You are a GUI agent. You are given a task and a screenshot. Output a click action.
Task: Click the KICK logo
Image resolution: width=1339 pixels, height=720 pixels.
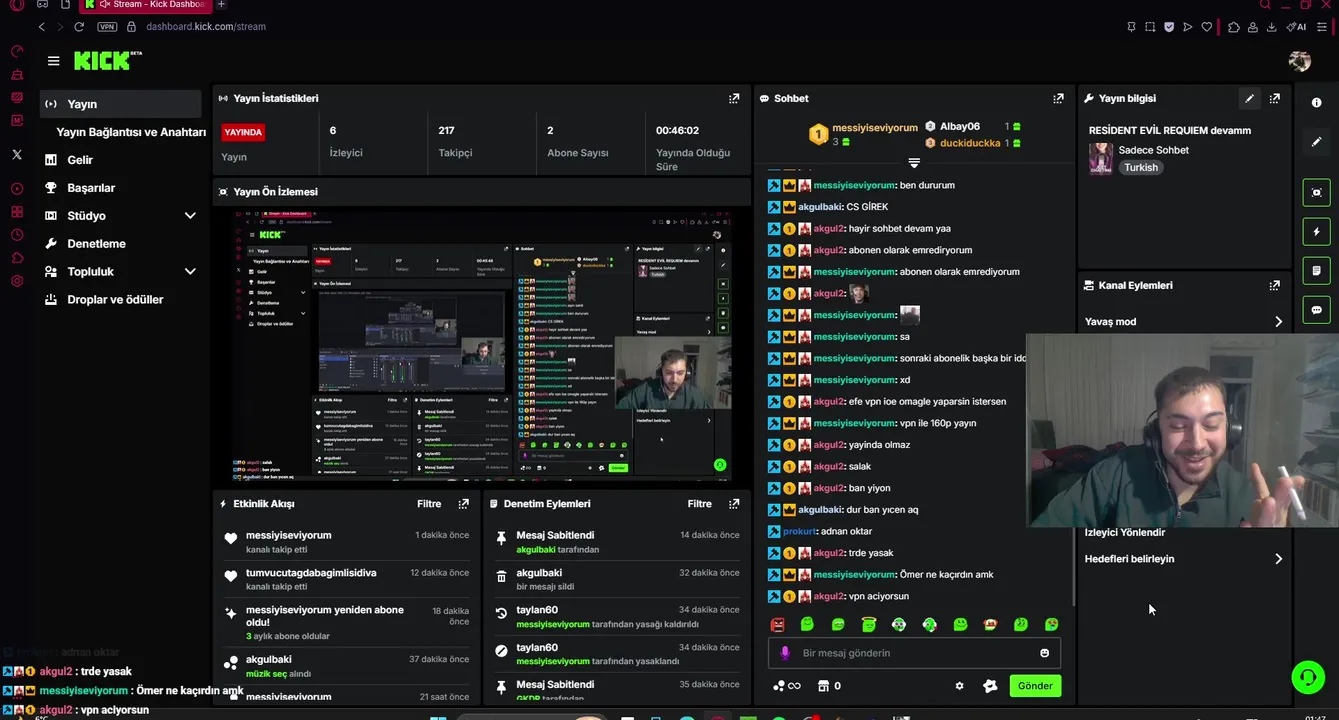pos(107,61)
